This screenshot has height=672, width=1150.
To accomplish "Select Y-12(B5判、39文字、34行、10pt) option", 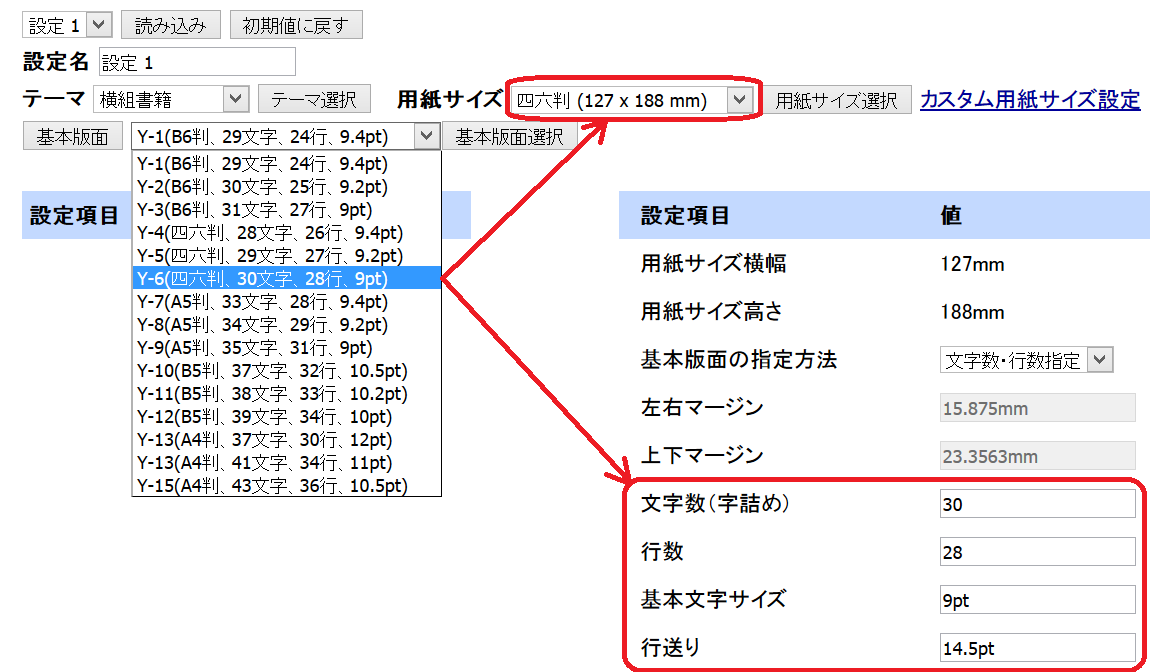I will 286,416.
